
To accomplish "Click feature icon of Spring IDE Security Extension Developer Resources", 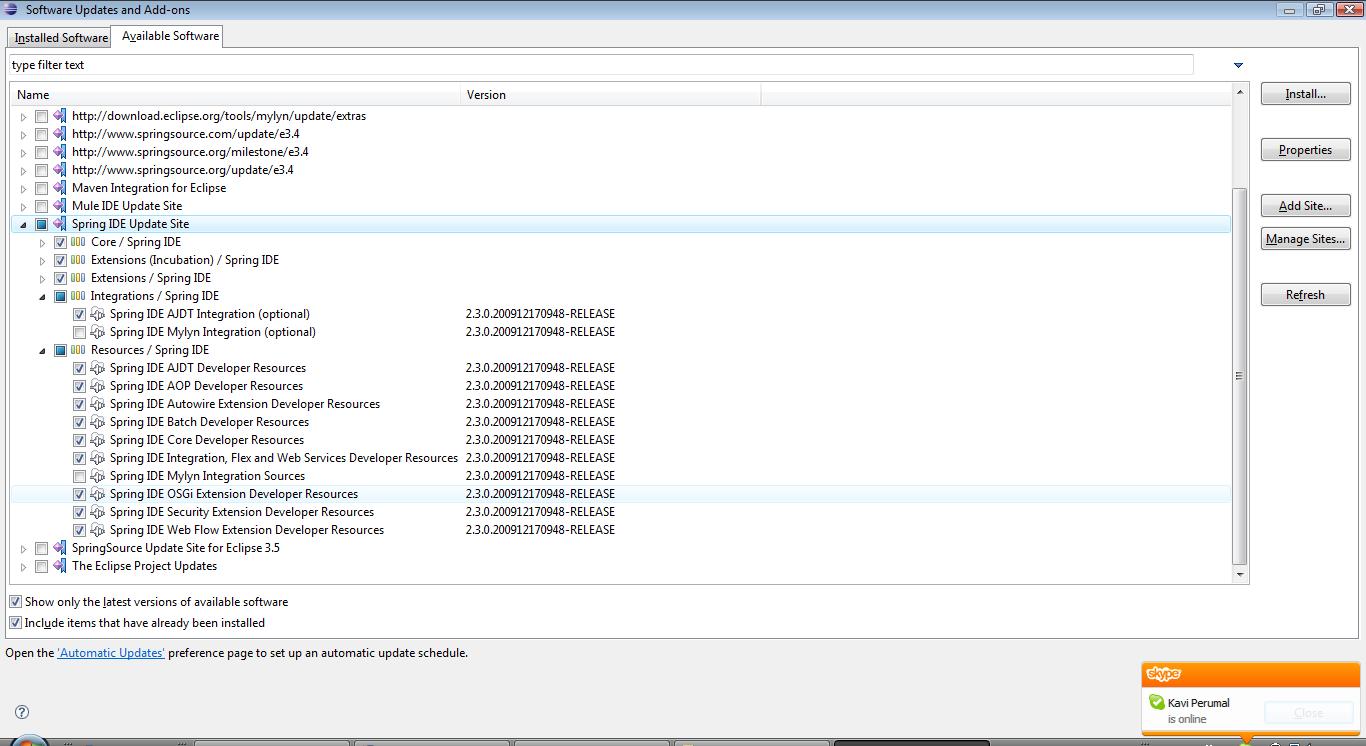I will pos(97,512).
